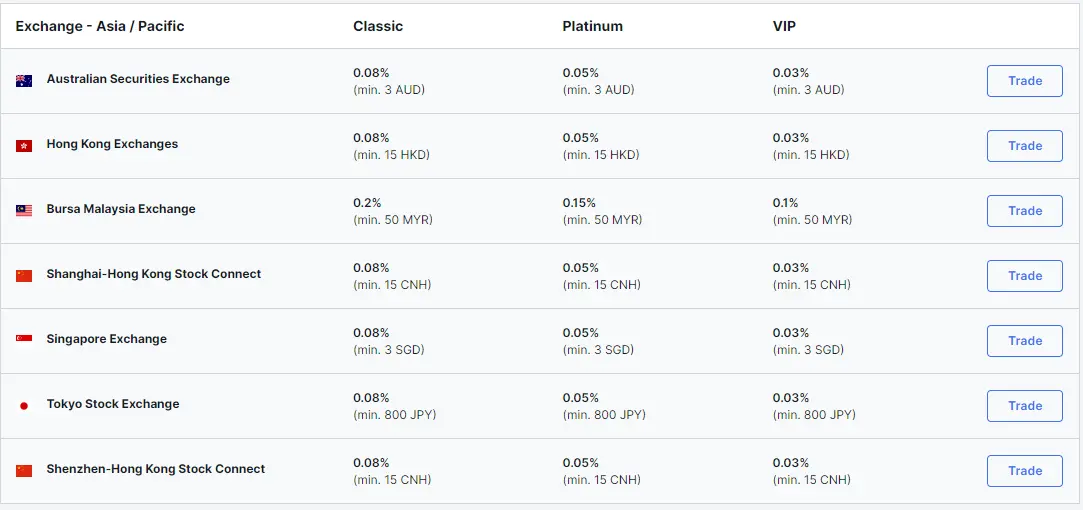Trade on Shenzhen-Hong Kong Stock Connect

click(x=1024, y=471)
